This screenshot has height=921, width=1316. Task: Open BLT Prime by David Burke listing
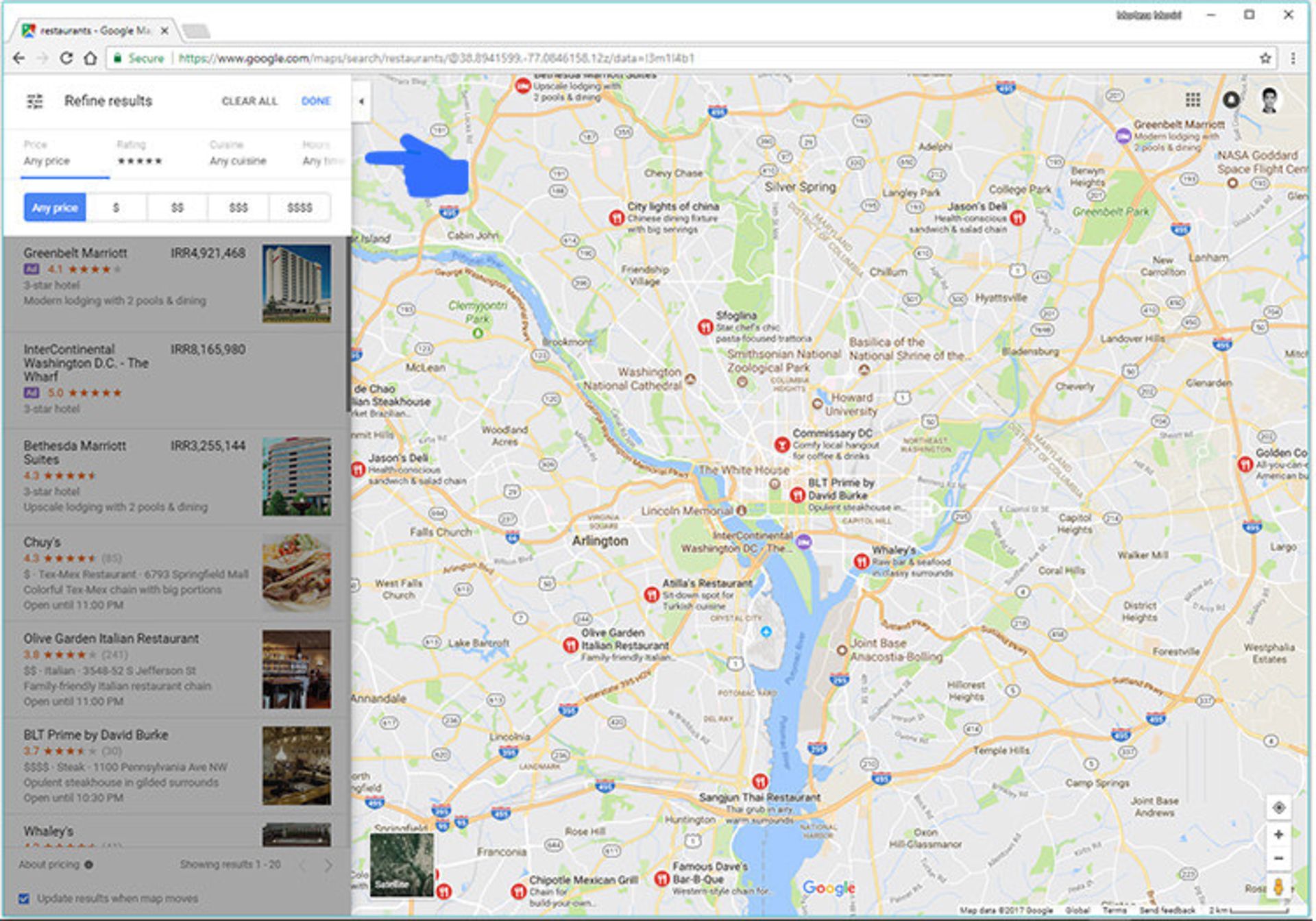tap(175, 766)
